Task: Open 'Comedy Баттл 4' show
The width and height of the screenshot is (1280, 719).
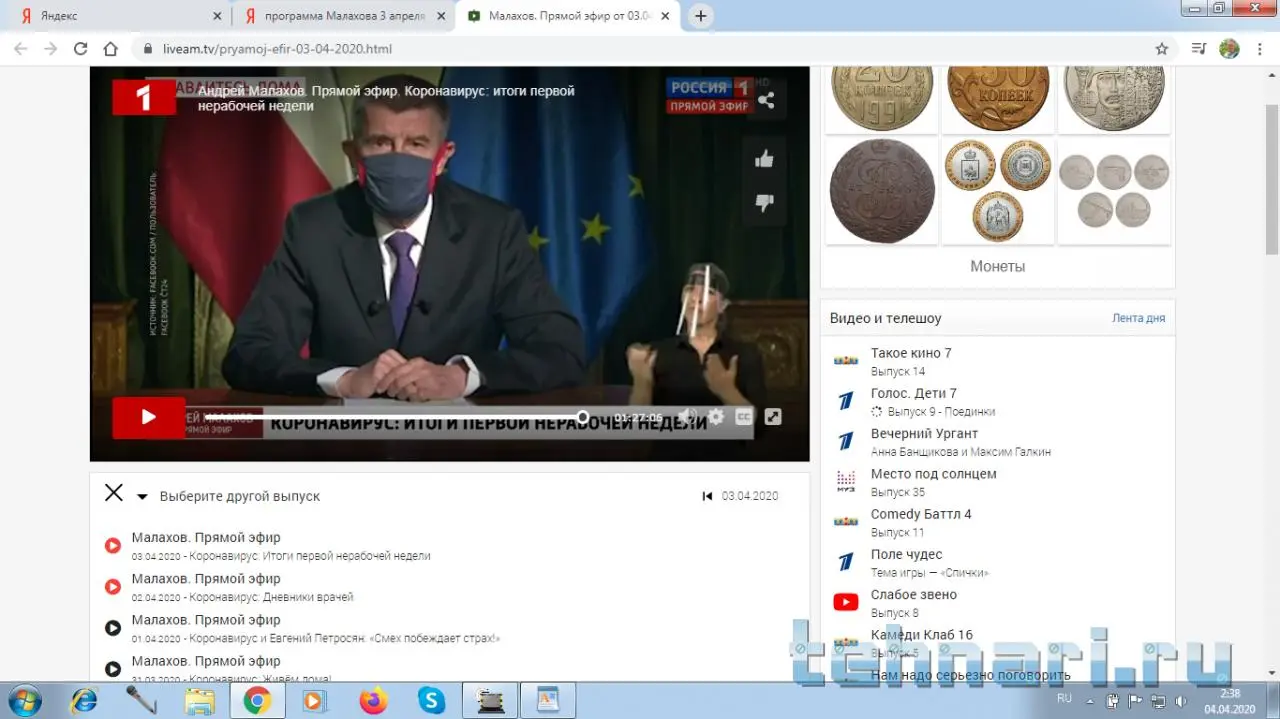Action: 921,514
